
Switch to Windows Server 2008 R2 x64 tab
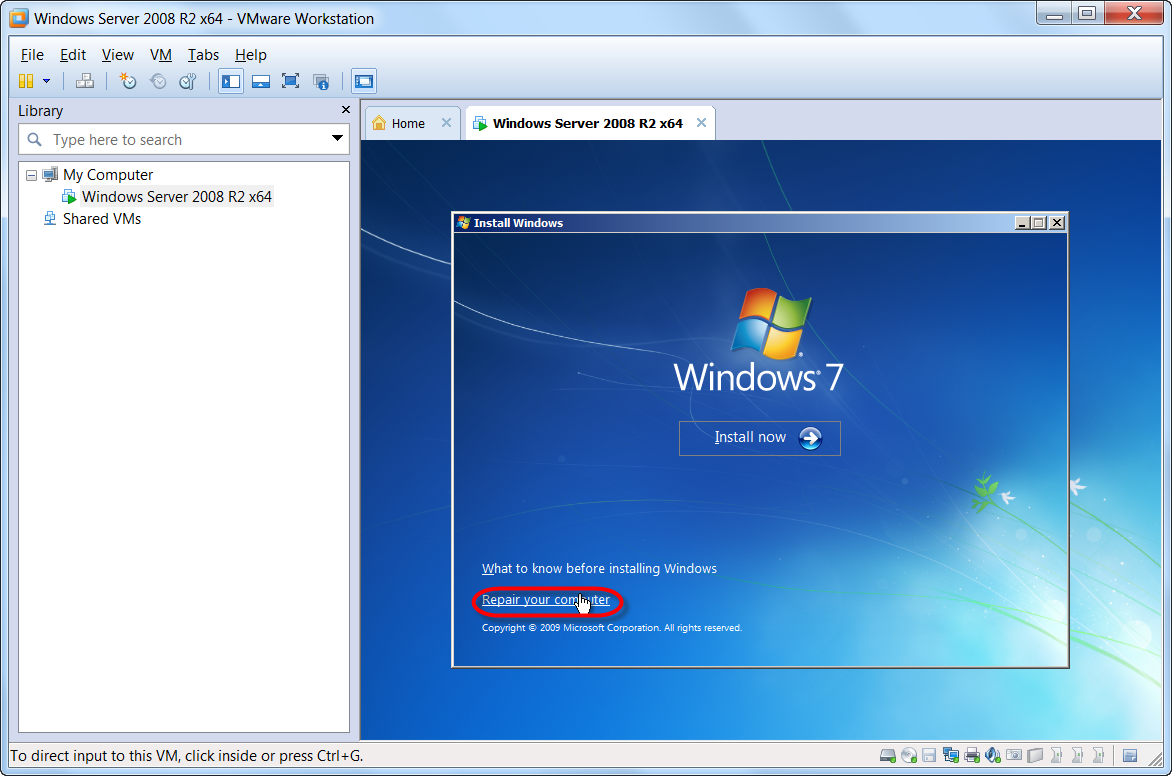(587, 123)
